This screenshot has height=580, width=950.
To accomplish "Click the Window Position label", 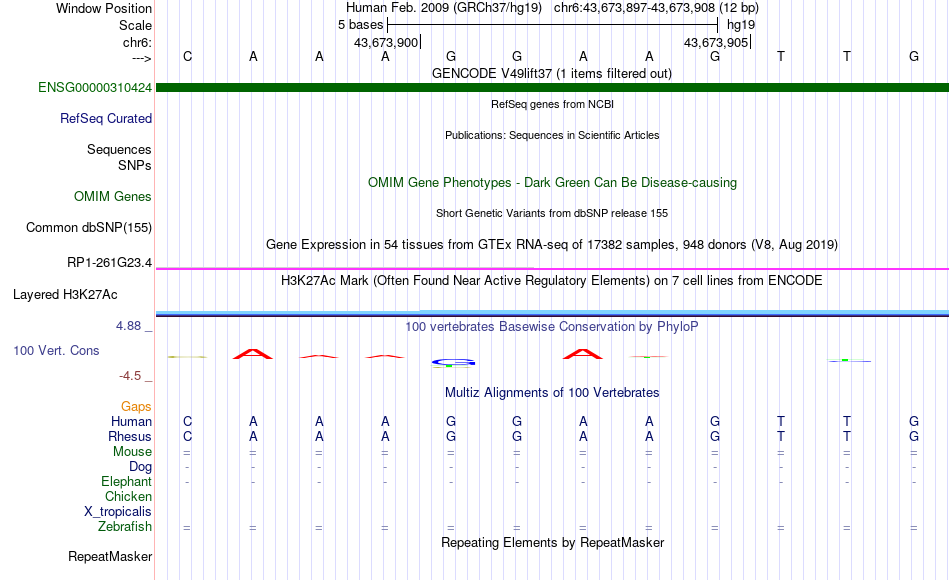I will click(104, 8).
